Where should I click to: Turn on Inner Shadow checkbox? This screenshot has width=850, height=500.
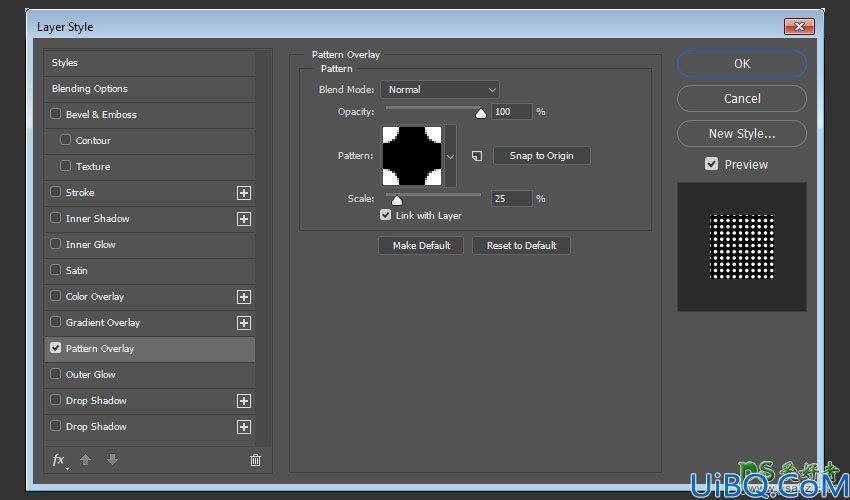55,218
